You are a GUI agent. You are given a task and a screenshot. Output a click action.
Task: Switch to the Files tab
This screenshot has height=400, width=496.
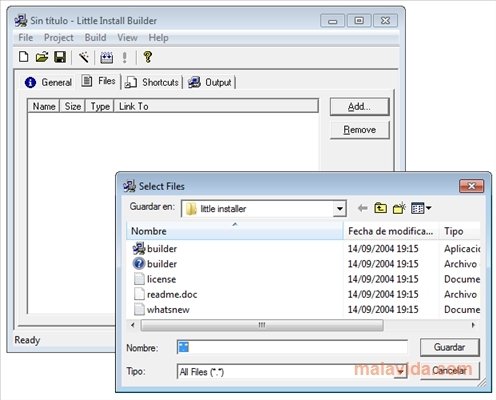point(99,81)
